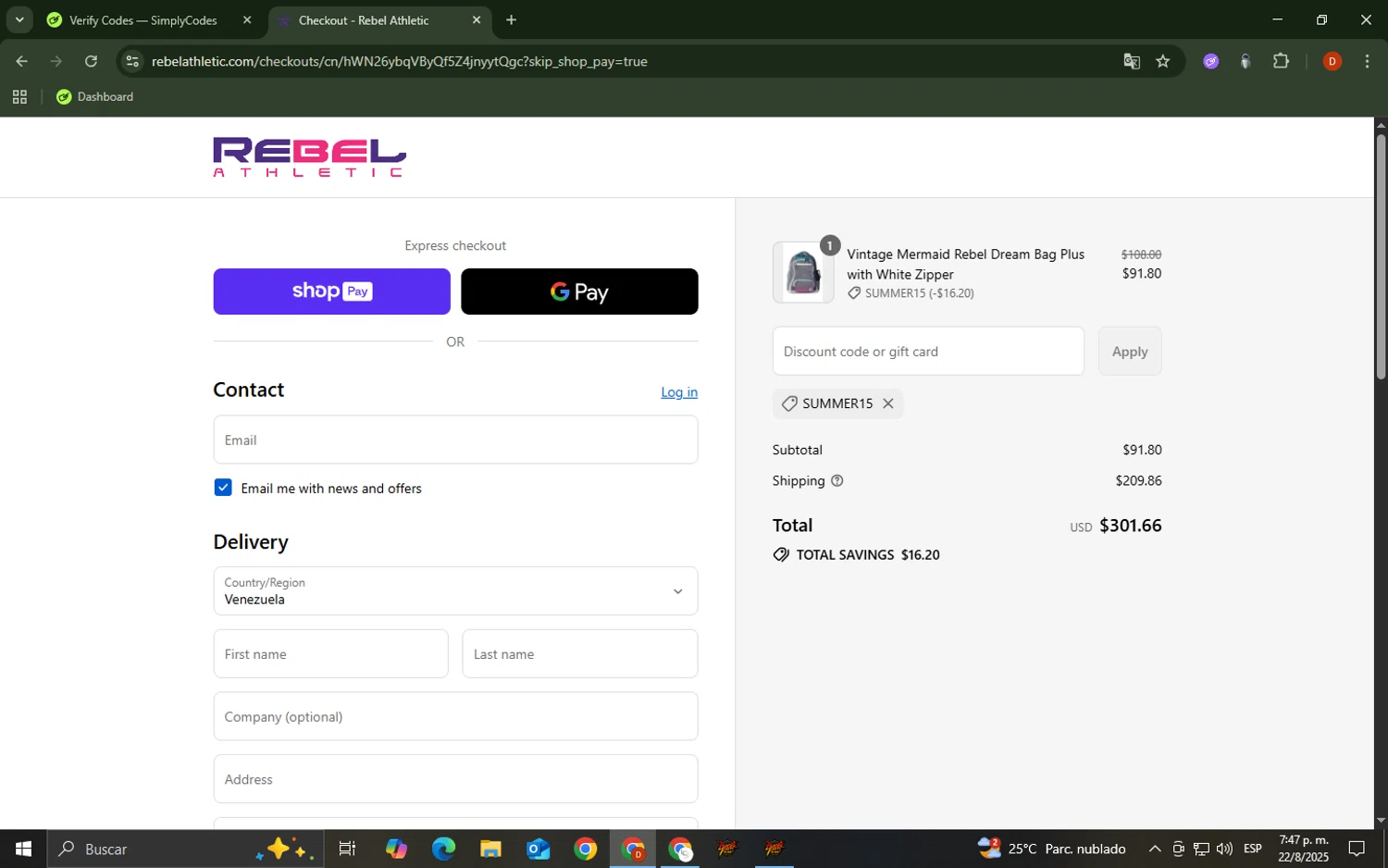Open the purple extension icon
The height and width of the screenshot is (868, 1388).
[x=1210, y=61]
